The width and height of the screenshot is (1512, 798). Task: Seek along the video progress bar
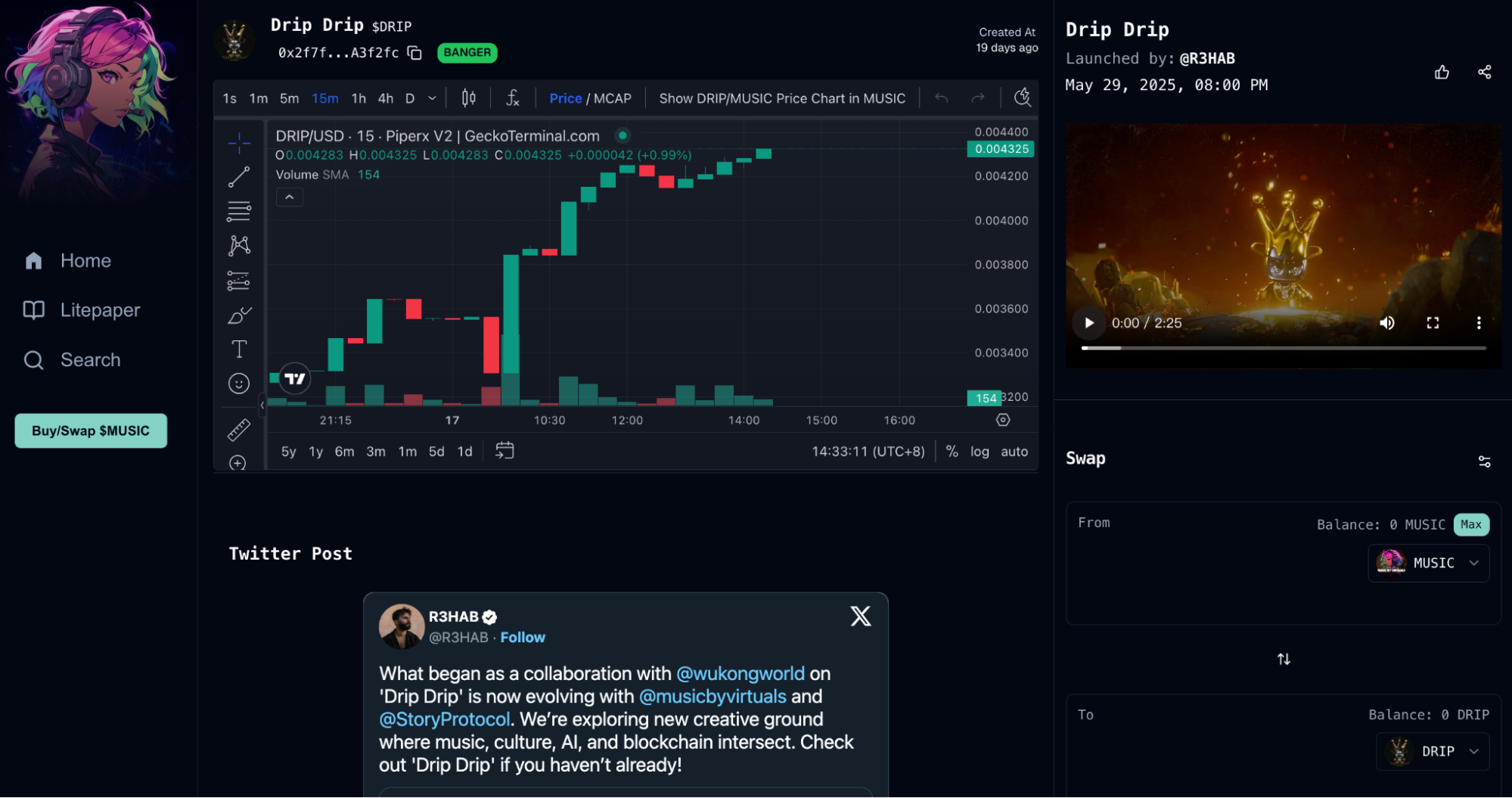(x=1283, y=348)
